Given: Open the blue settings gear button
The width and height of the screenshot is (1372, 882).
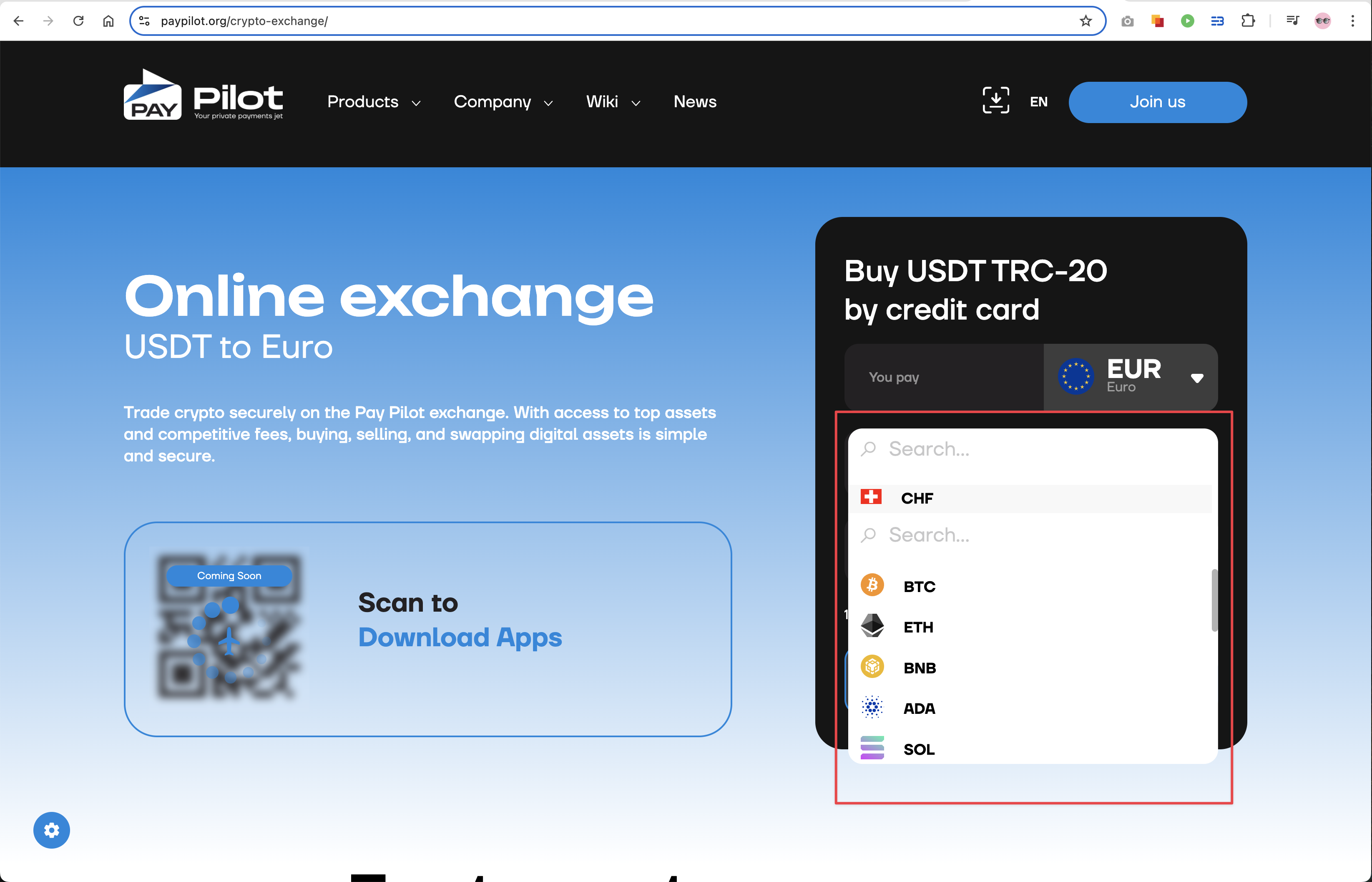Looking at the screenshot, I should [52, 830].
